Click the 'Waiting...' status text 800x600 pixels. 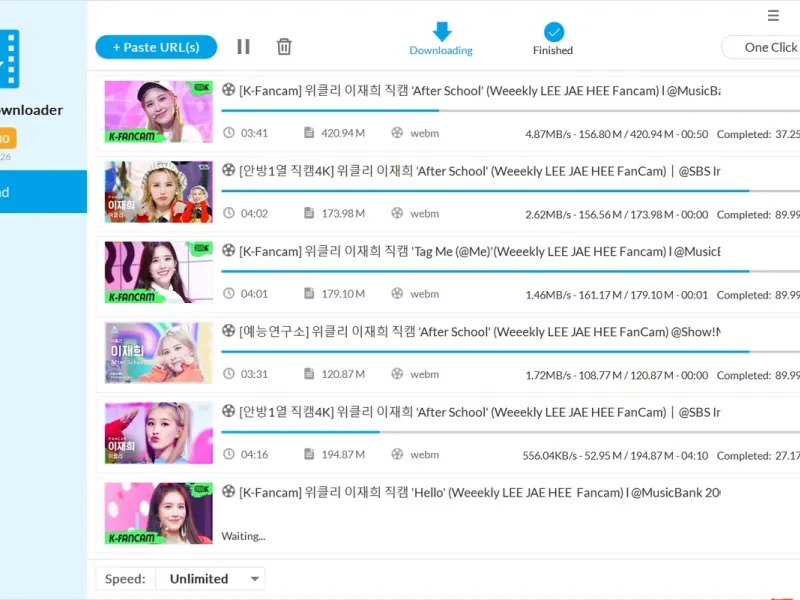(243, 536)
